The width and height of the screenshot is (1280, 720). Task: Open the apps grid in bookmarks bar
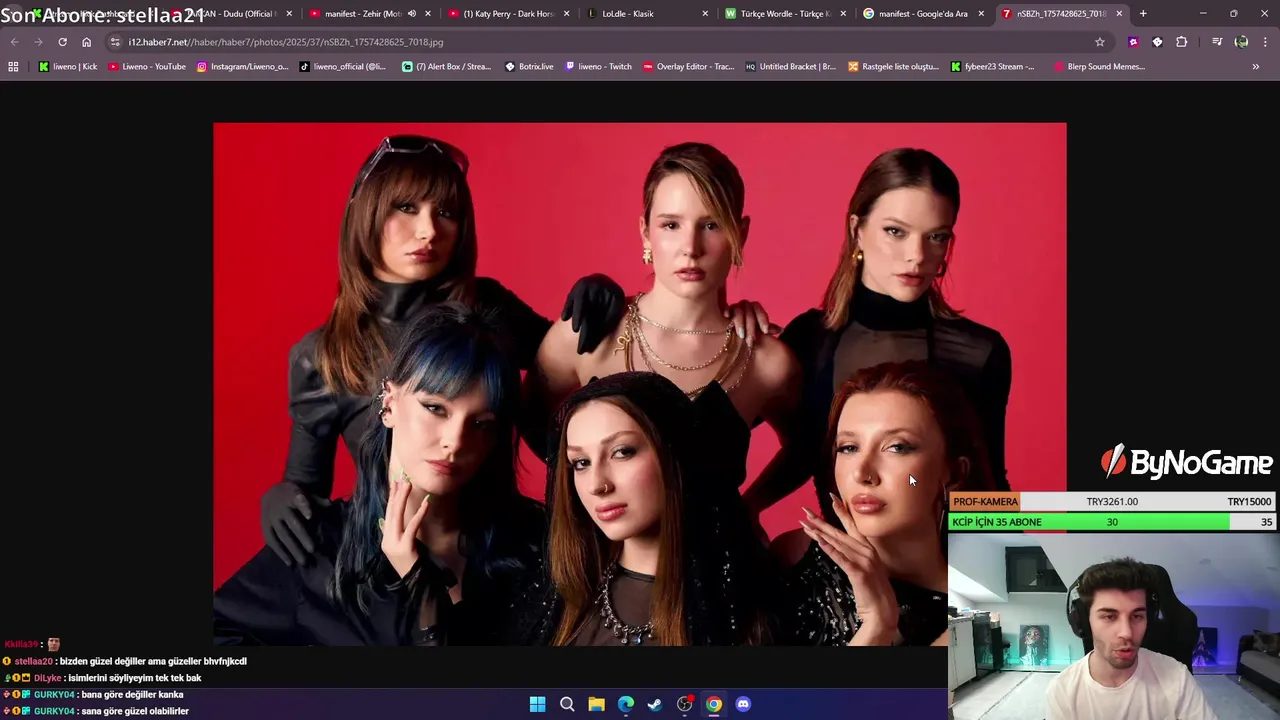click(13, 67)
